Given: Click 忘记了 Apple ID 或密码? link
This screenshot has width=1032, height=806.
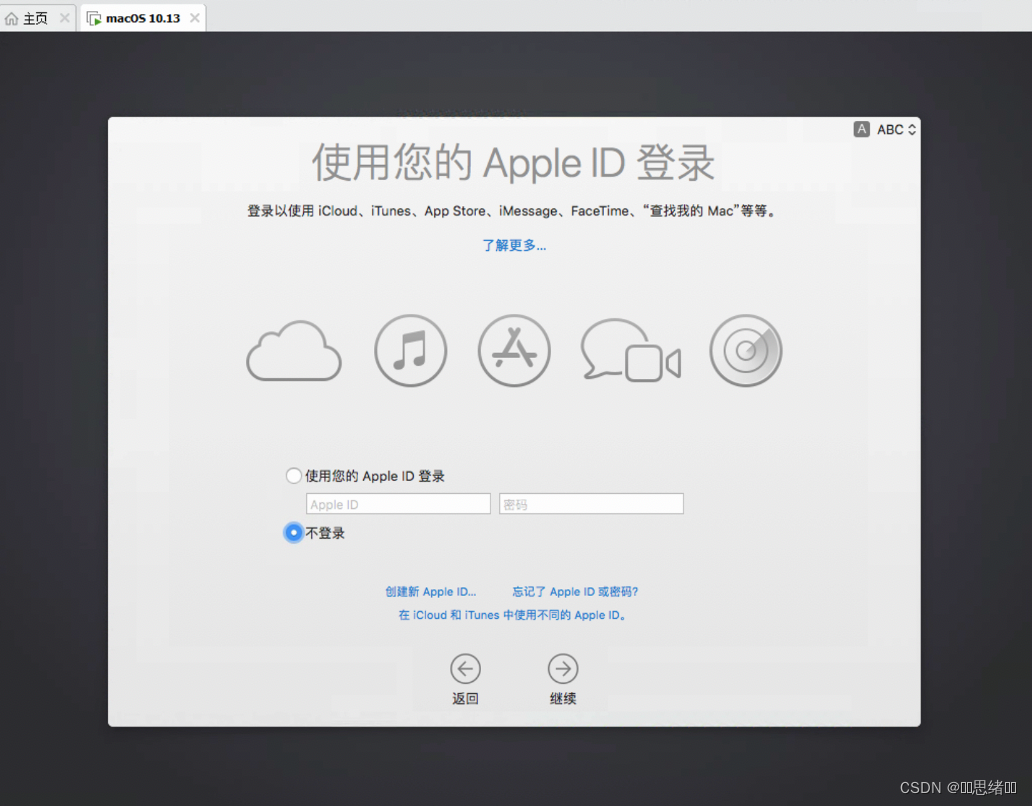Looking at the screenshot, I should (575, 592).
